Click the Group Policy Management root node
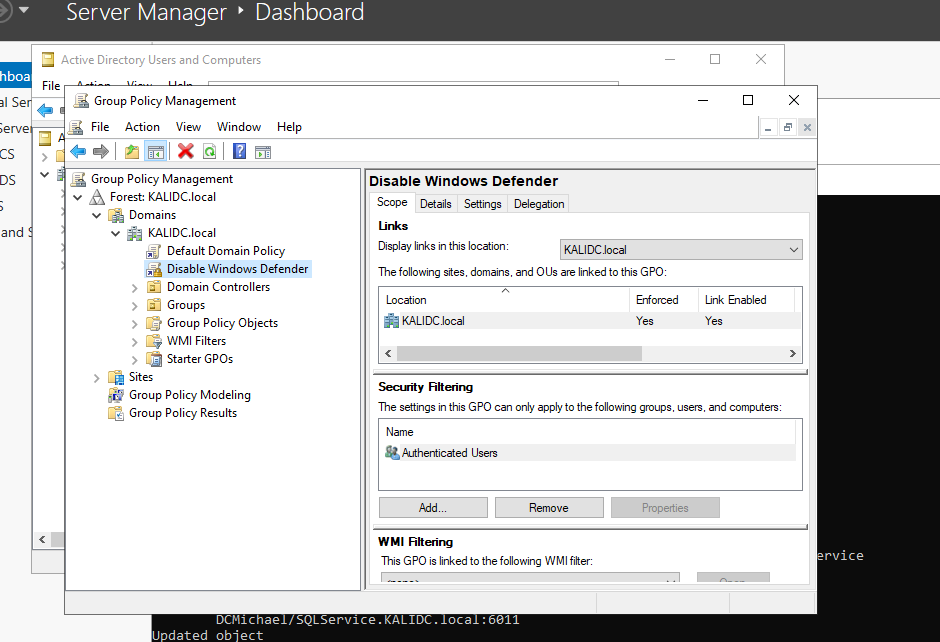 click(162, 179)
